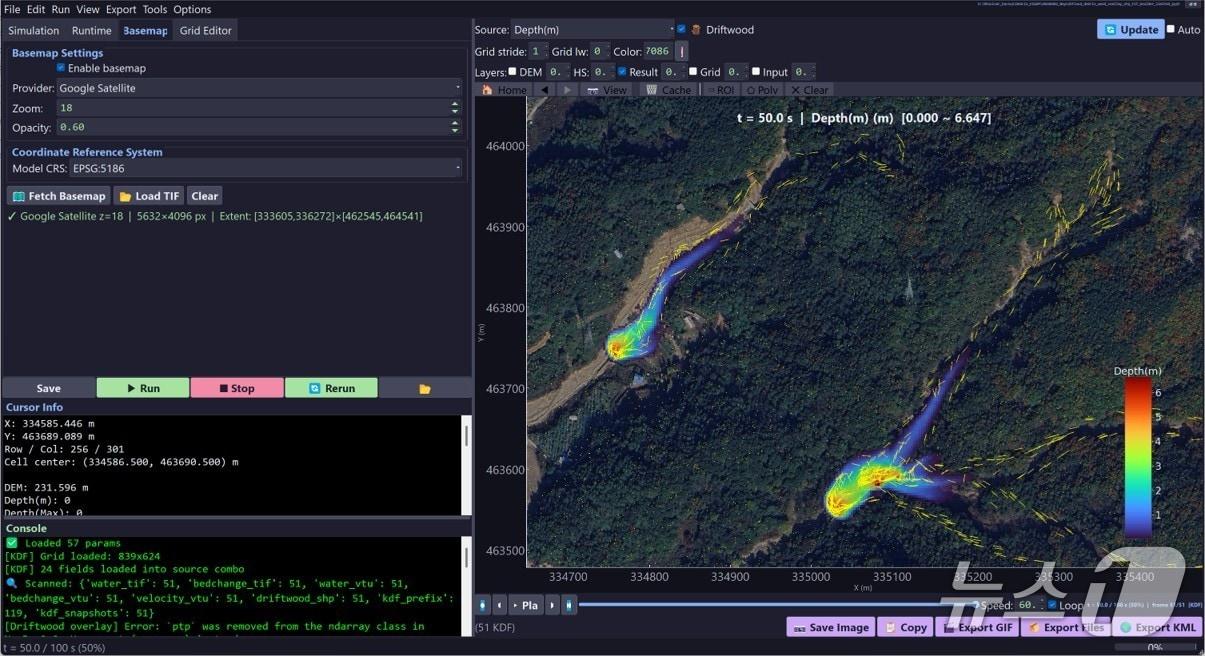Open the Export menu
Screen dimensions: 1205x656
coord(120,9)
